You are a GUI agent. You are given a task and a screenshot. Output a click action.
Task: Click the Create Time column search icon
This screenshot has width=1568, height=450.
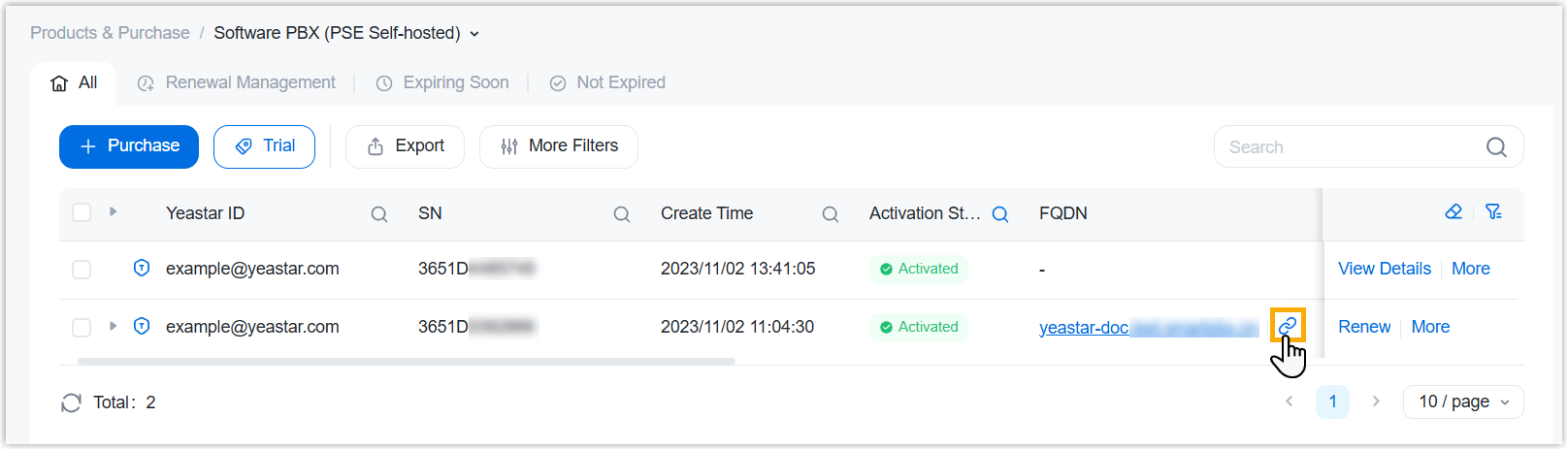tap(831, 214)
